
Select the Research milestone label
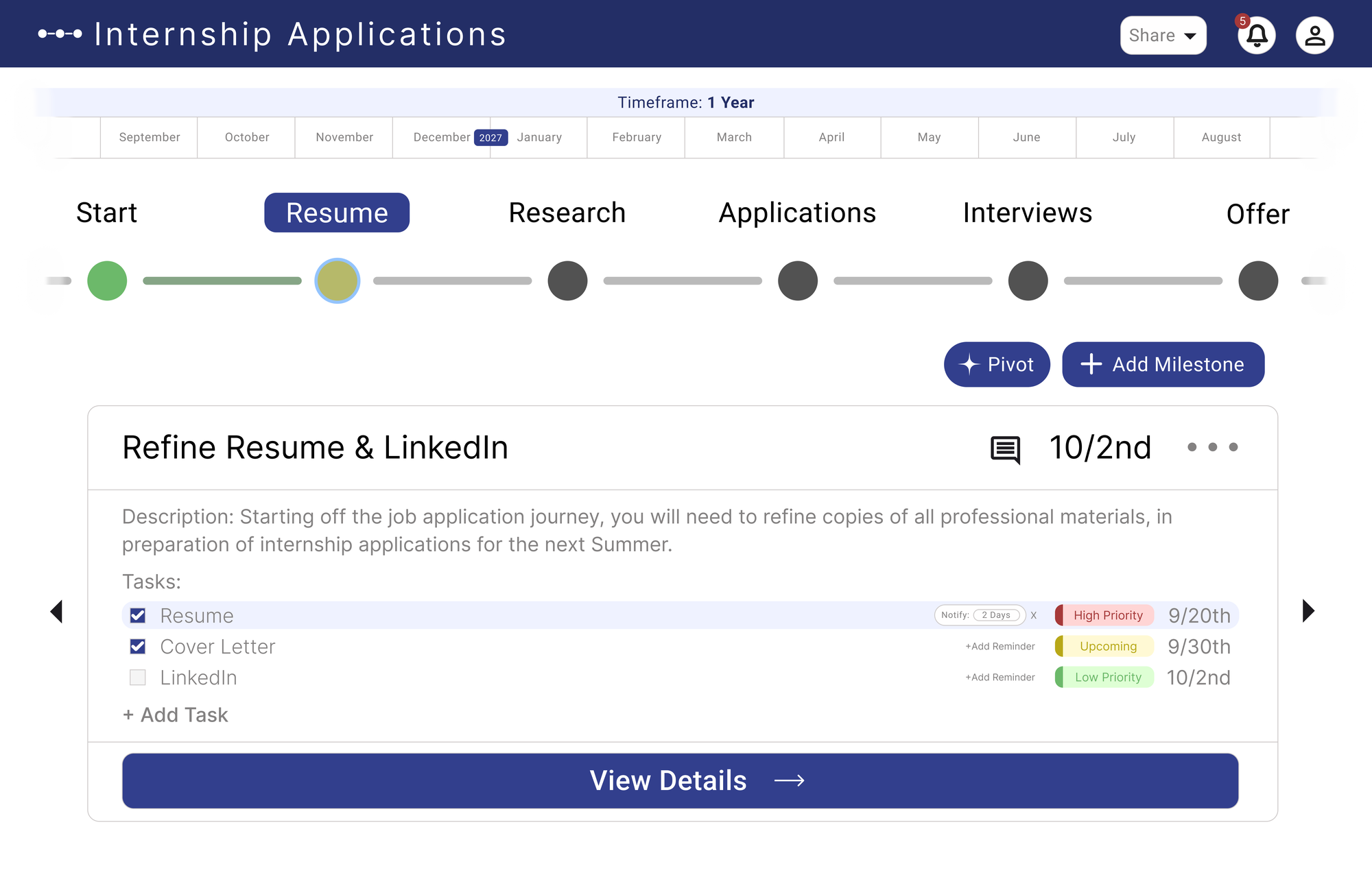[x=567, y=213]
